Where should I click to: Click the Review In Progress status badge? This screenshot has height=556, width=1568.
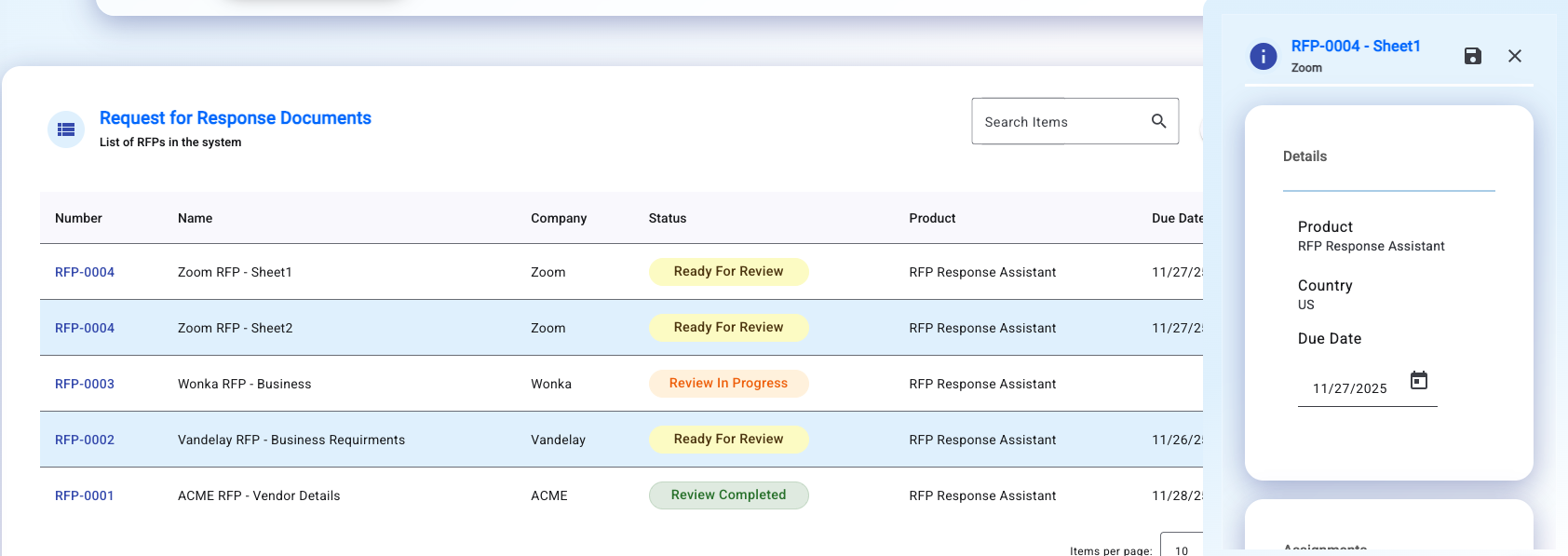[x=729, y=384]
